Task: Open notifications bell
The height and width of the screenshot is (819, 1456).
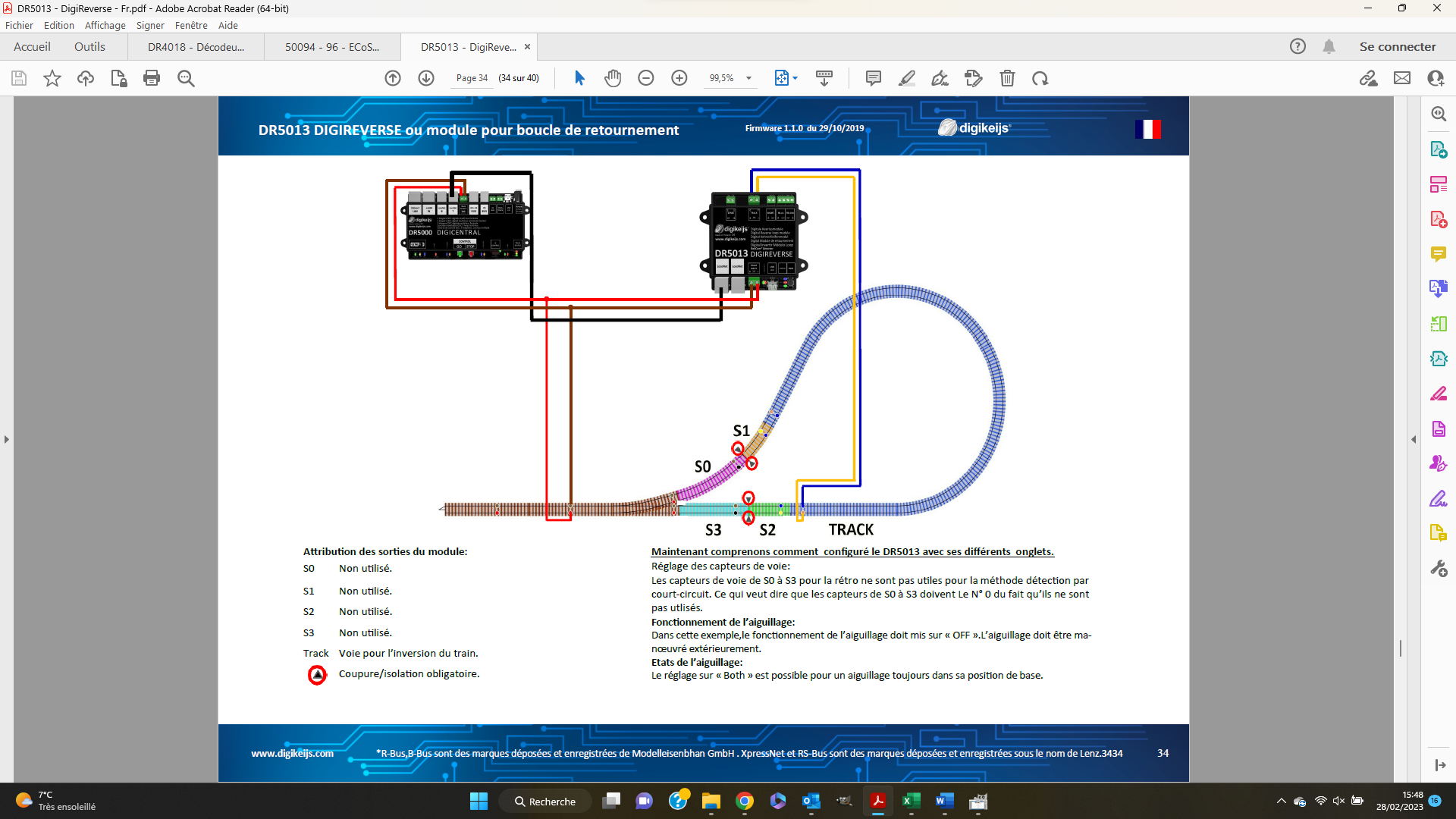Action: pyautogui.click(x=1329, y=46)
